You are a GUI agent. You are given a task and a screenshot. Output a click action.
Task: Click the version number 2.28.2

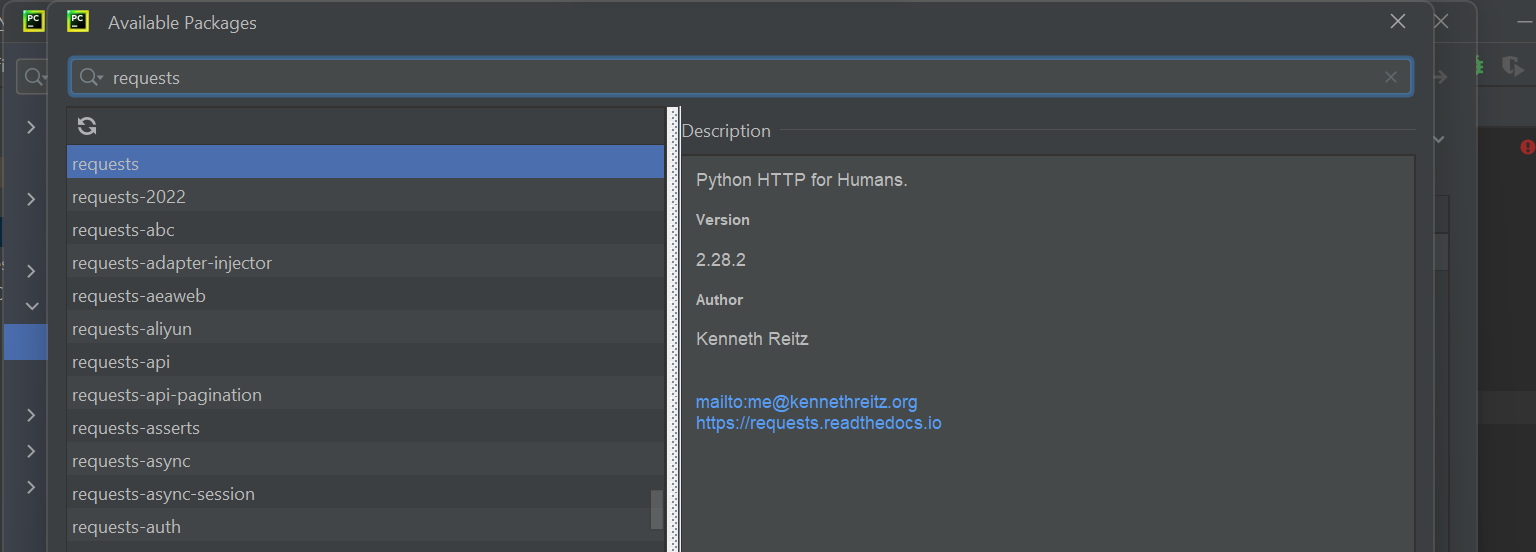click(721, 260)
